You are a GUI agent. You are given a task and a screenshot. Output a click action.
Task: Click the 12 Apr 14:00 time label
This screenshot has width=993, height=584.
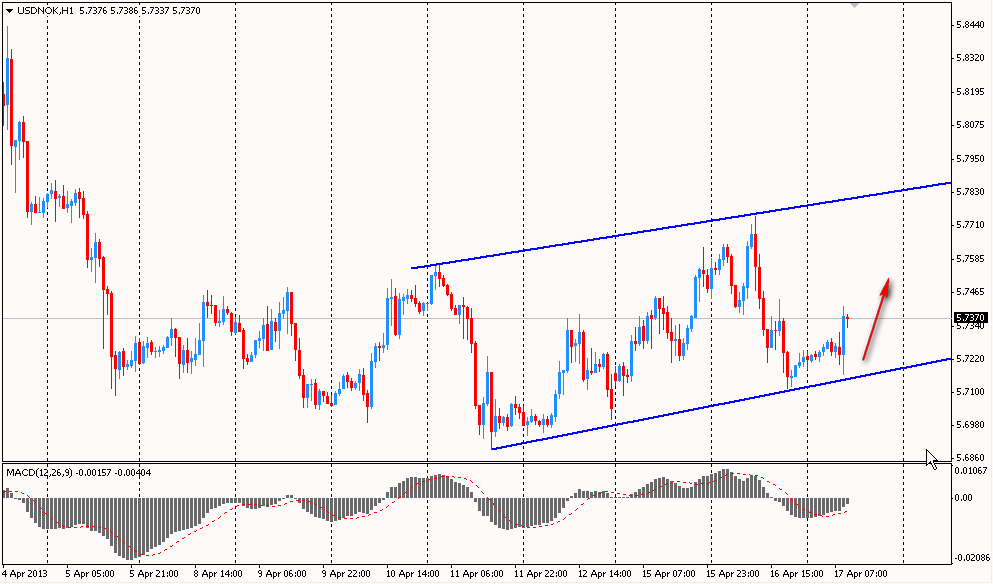coord(605,574)
